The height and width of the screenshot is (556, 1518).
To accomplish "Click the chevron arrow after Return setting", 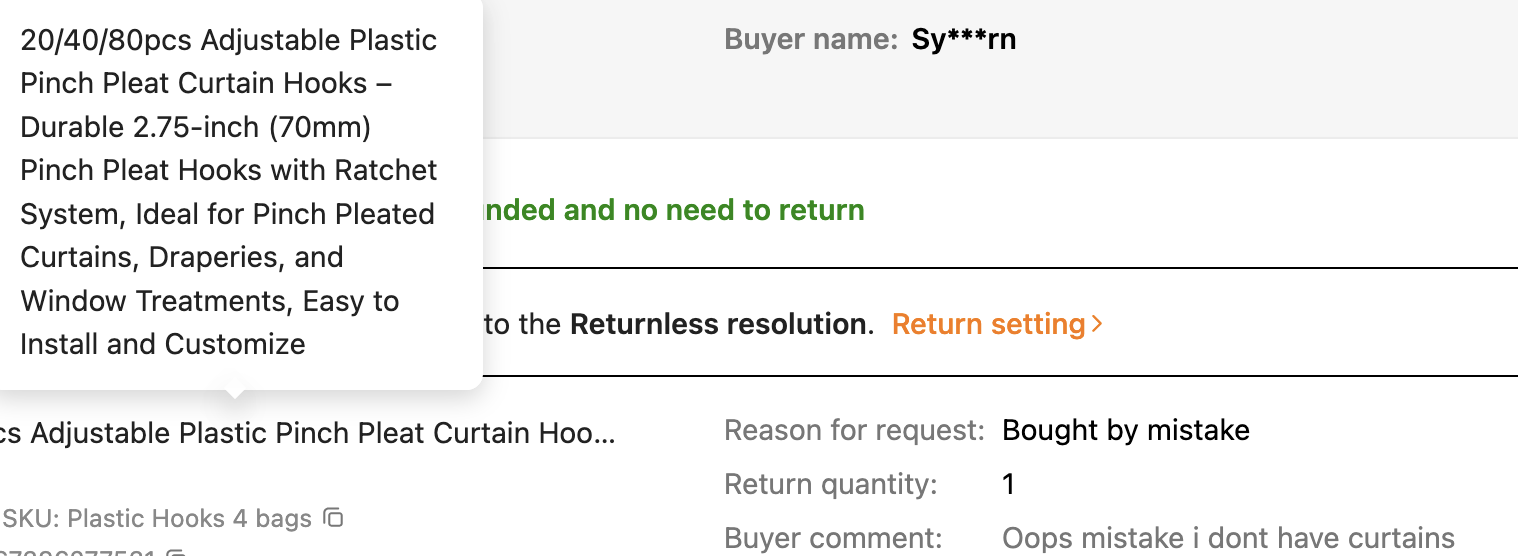I will tap(1097, 324).
